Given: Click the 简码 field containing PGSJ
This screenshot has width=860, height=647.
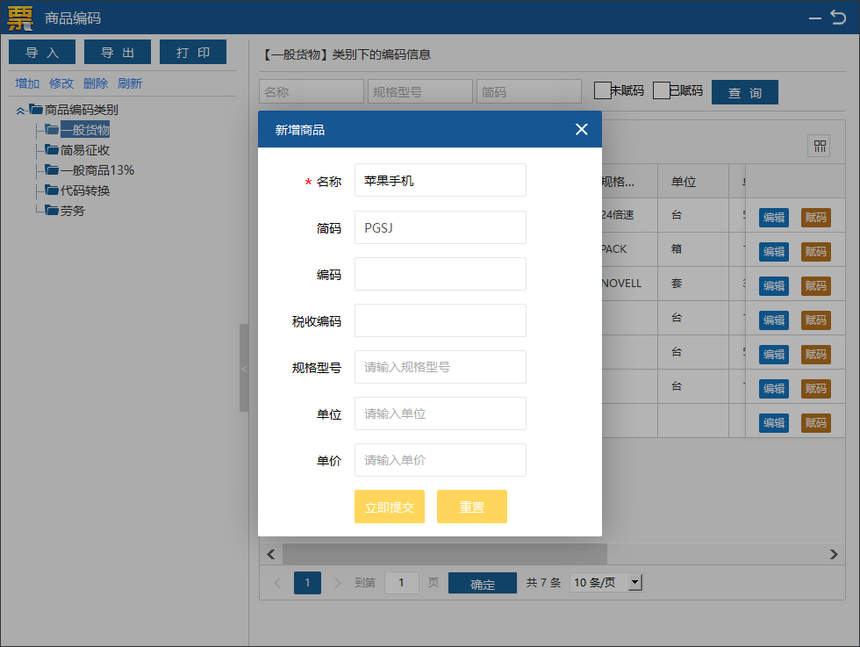Looking at the screenshot, I should tap(440, 227).
